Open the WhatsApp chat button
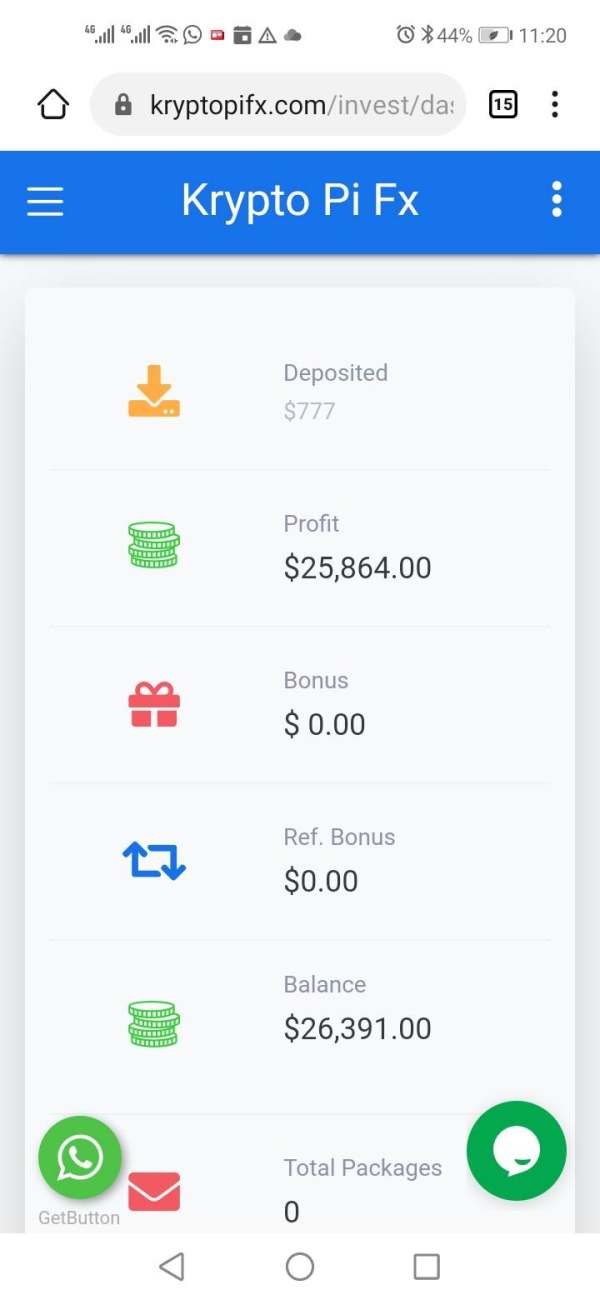 pyautogui.click(x=80, y=1158)
